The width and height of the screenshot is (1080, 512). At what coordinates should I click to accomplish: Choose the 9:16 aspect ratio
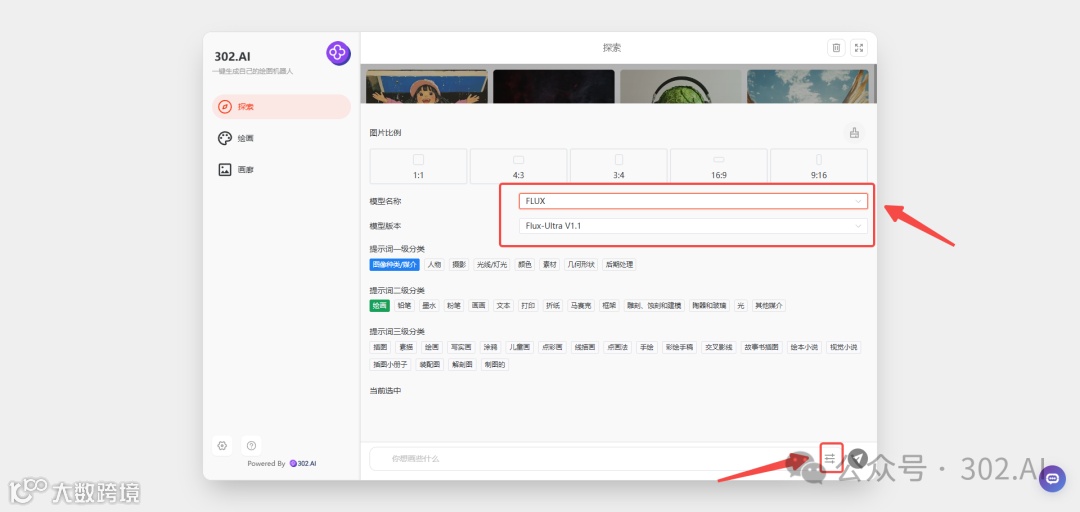click(819, 166)
